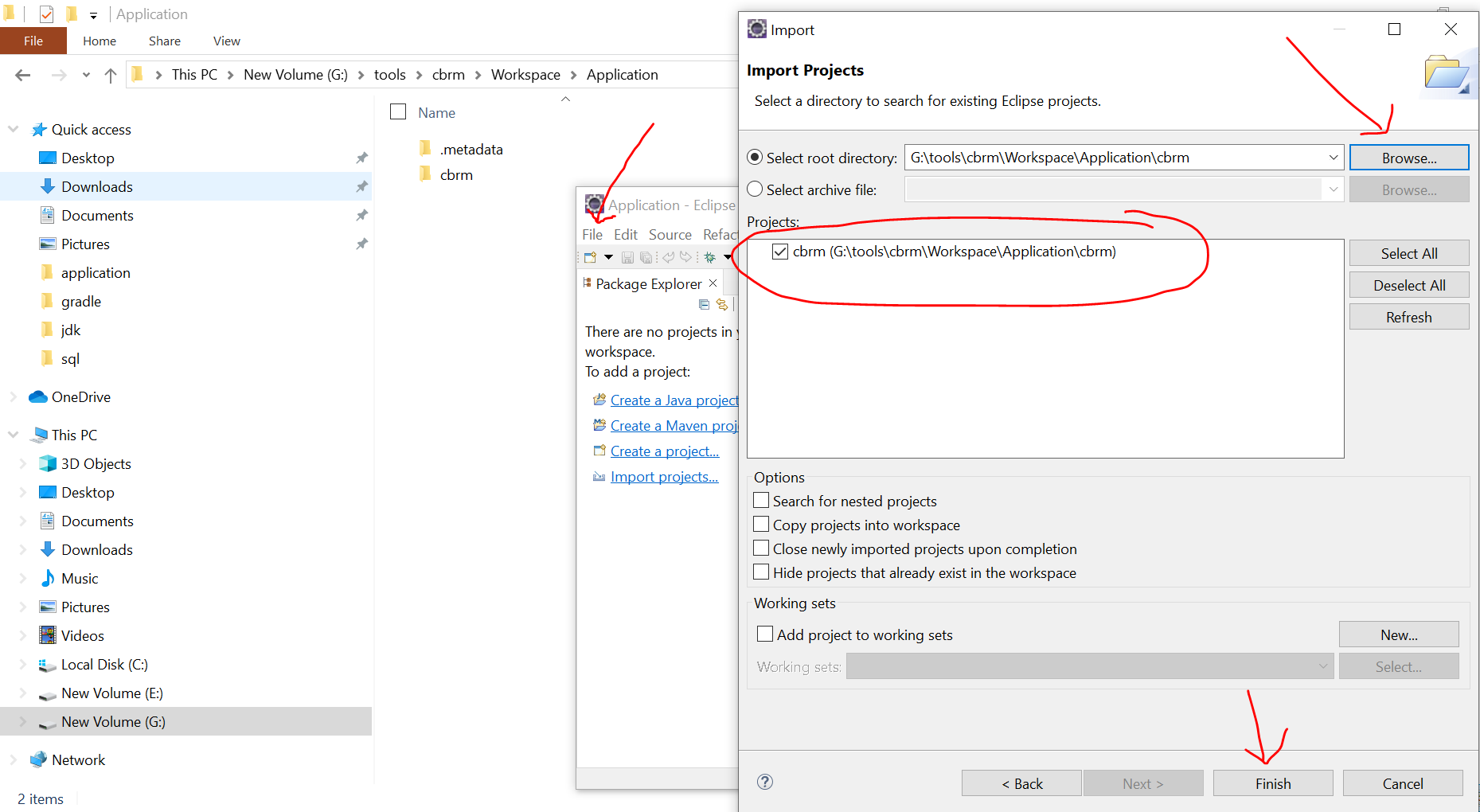Screen dimensions: 1480x812
Task: Click the Save icon in Eclipse toolbar
Action: click(x=627, y=257)
